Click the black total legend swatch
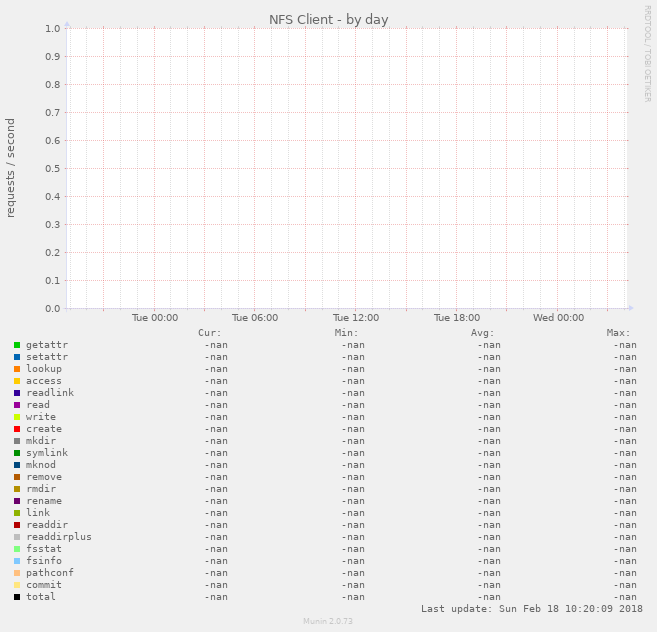The height and width of the screenshot is (632, 657). (17, 597)
